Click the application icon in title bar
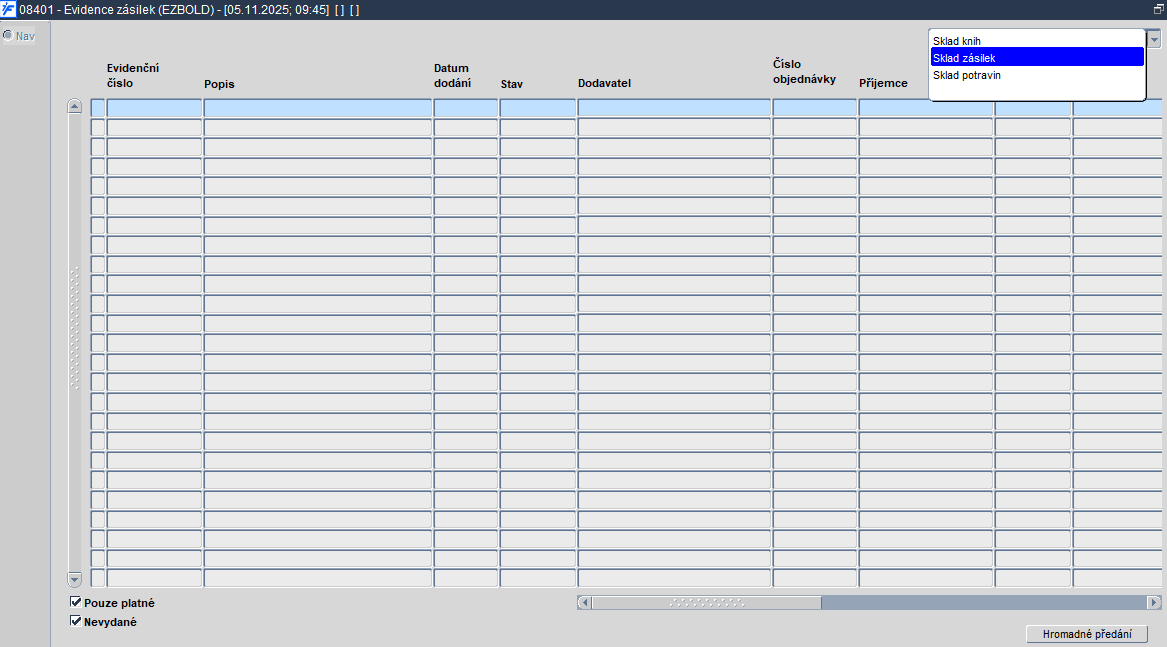The width and height of the screenshot is (1167, 647). click(8, 9)
